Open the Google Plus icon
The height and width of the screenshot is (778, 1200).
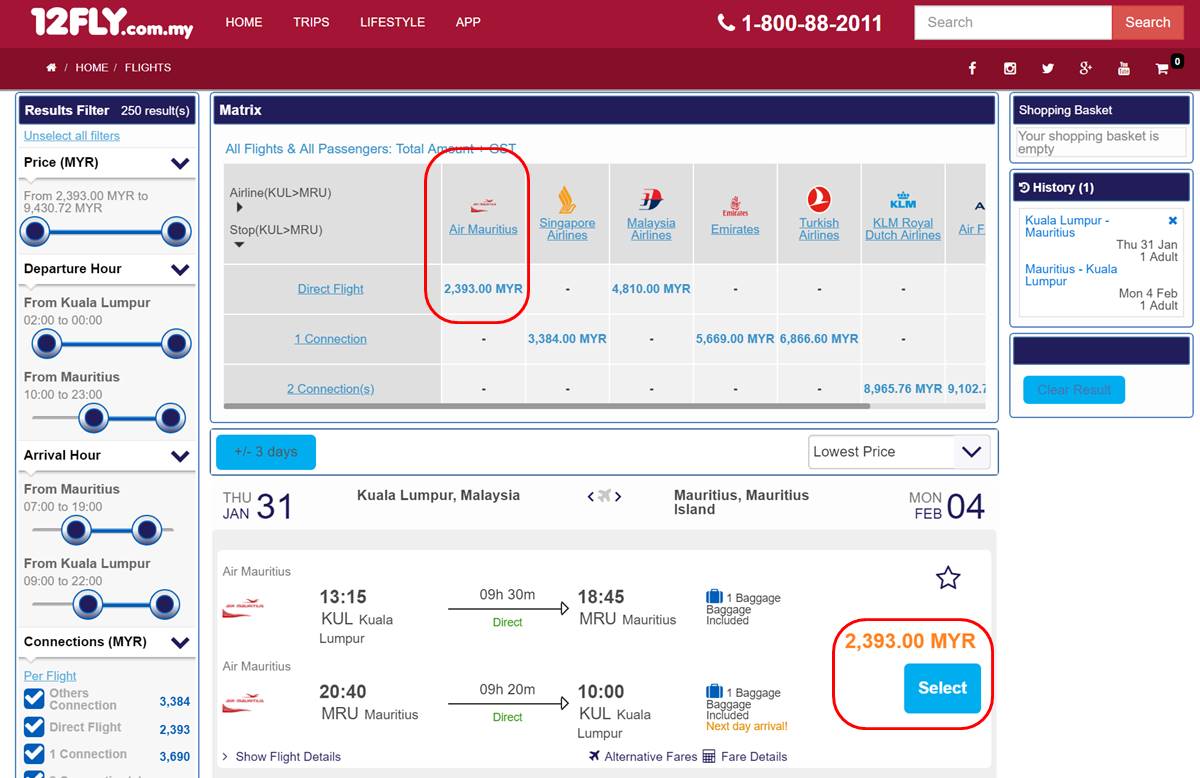pos(1086,68)
